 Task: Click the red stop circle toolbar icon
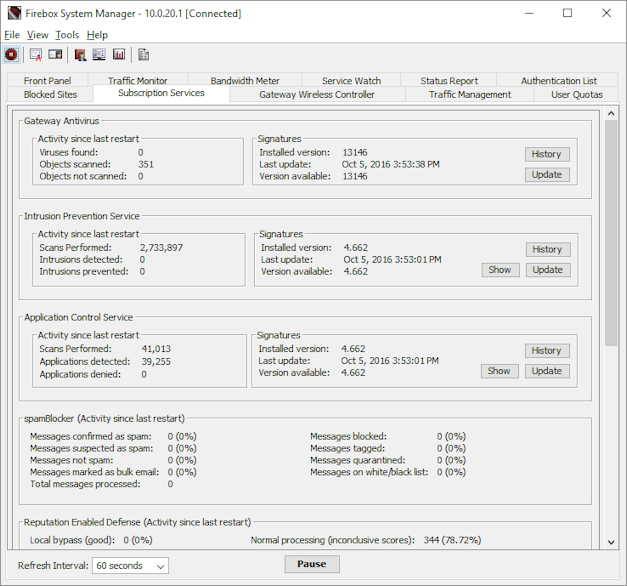pyautogui.click(x=11, y=55)
